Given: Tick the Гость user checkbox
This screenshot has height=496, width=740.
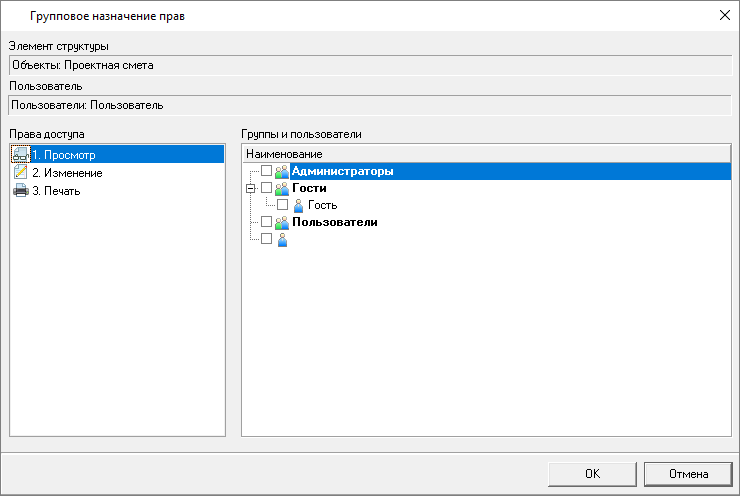Looking at the screenshot, I should [282, 205].
